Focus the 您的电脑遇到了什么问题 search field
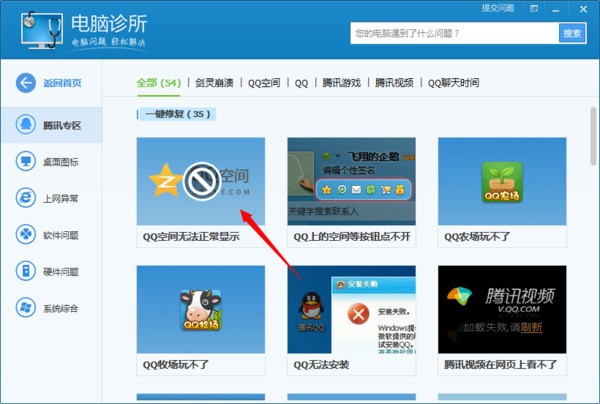 pos(455,33)
